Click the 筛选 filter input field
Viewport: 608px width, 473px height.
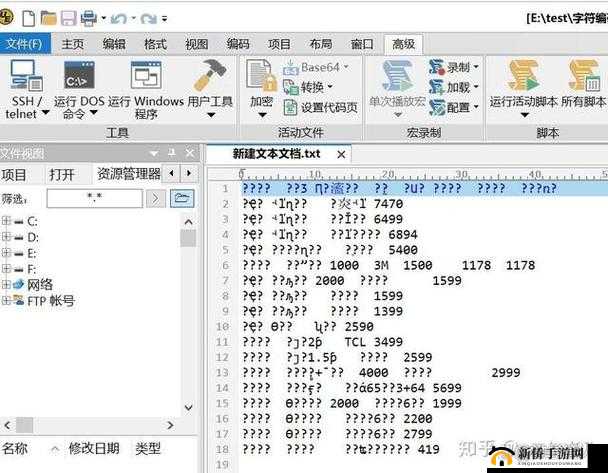(95, 199)
